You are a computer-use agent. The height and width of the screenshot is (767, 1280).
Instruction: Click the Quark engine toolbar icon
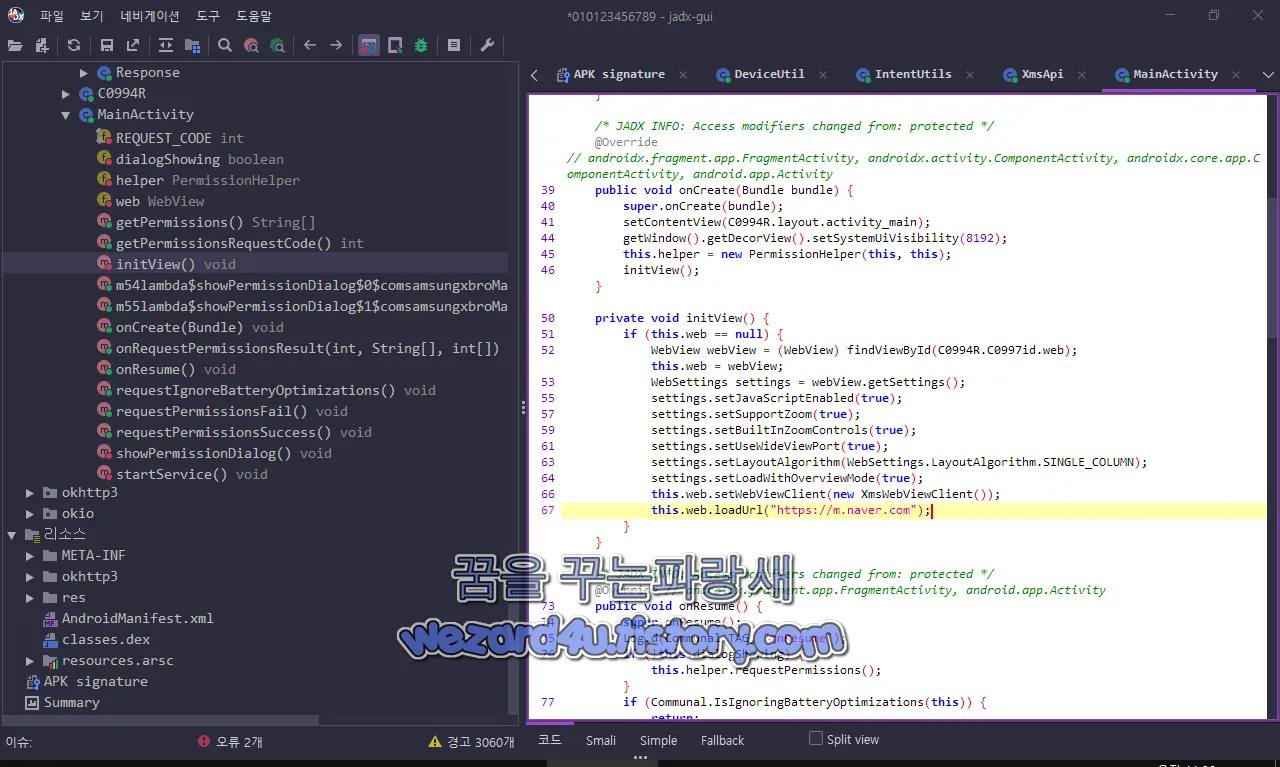tap(395, 45)
